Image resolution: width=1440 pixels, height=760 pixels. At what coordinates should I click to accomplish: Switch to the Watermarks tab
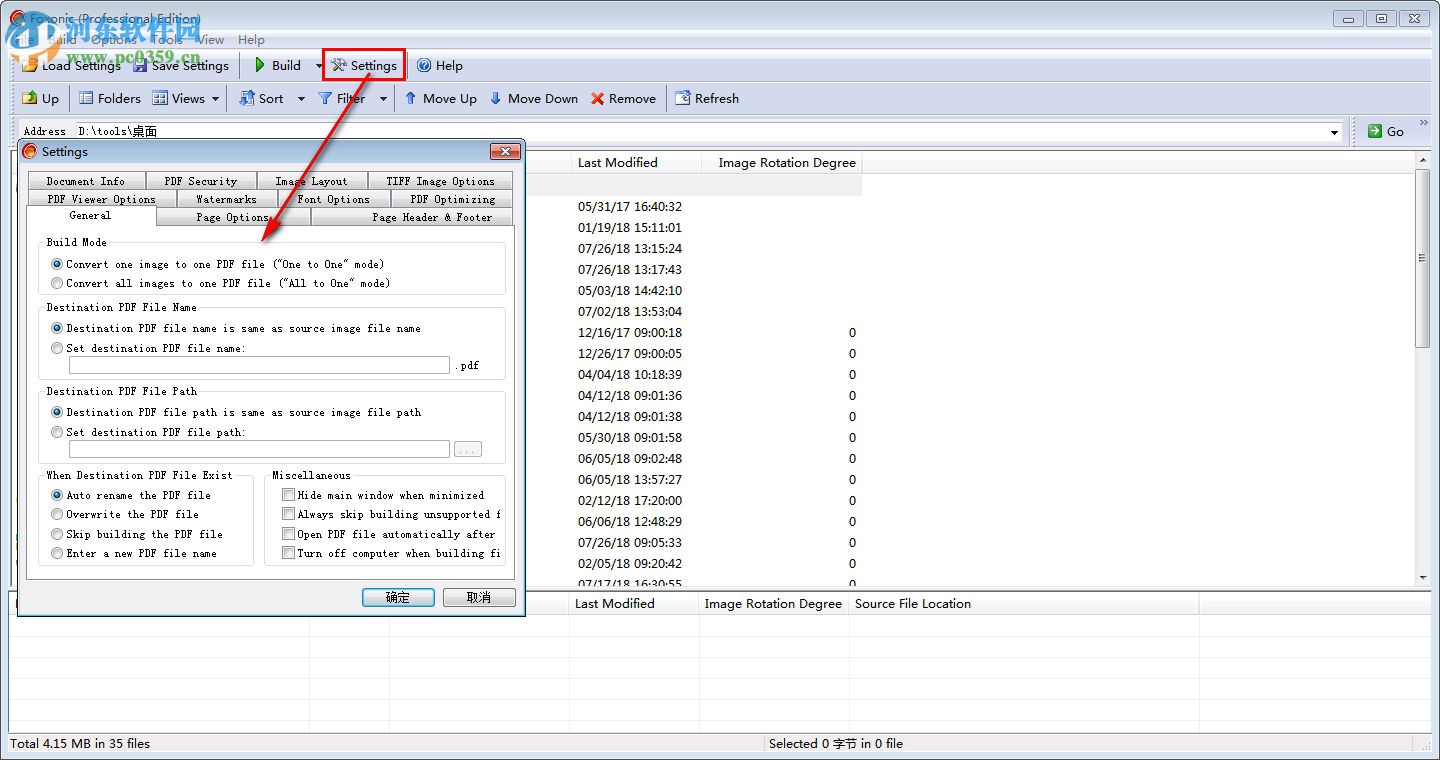tap(227, 199)
